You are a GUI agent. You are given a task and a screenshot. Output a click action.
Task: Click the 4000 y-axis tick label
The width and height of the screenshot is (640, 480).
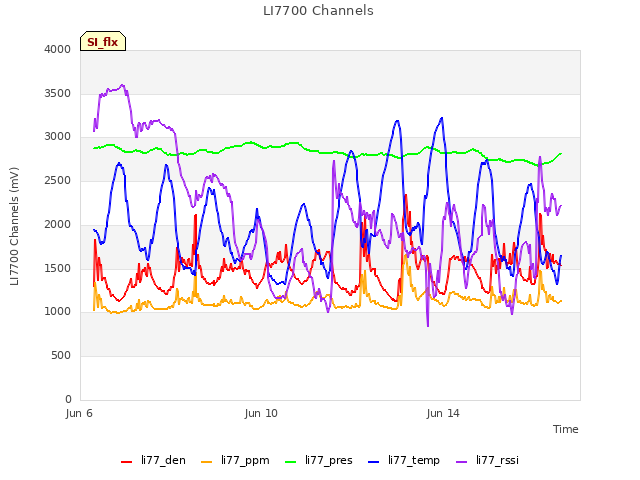[58, 49]
